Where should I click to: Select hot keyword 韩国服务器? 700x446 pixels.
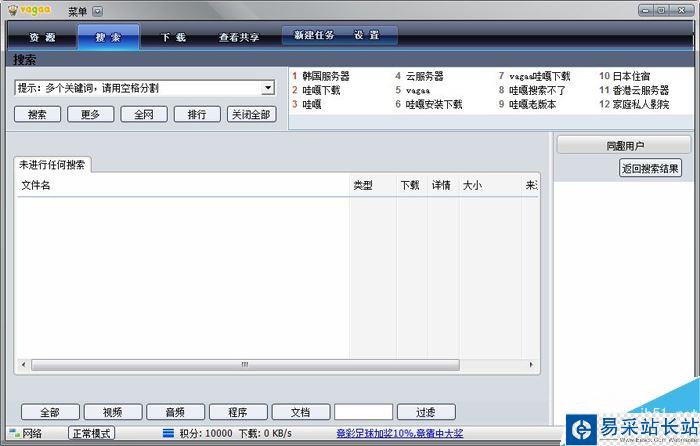point(326,76)
